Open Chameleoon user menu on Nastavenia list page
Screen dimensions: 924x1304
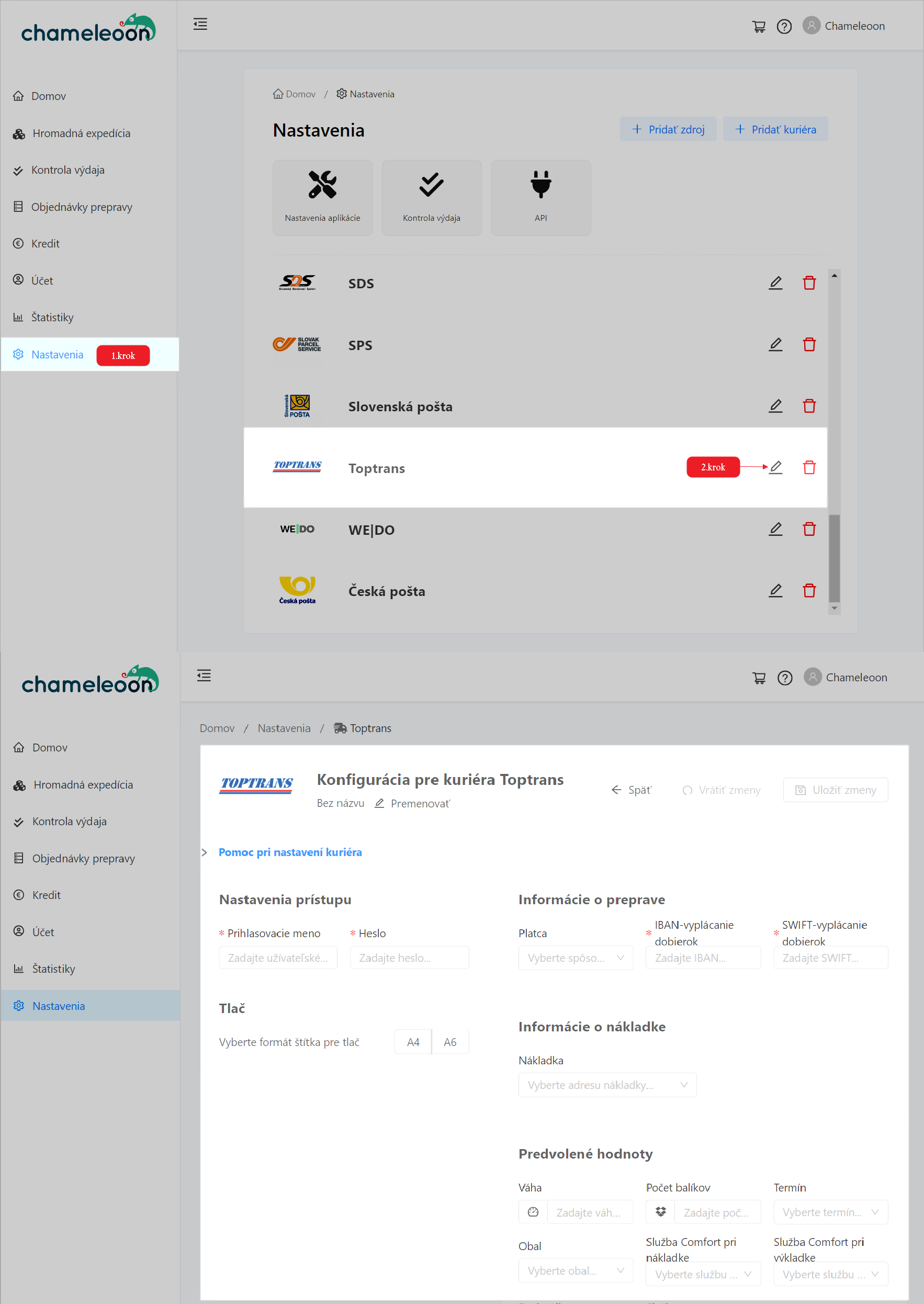[x=844, y=26]
